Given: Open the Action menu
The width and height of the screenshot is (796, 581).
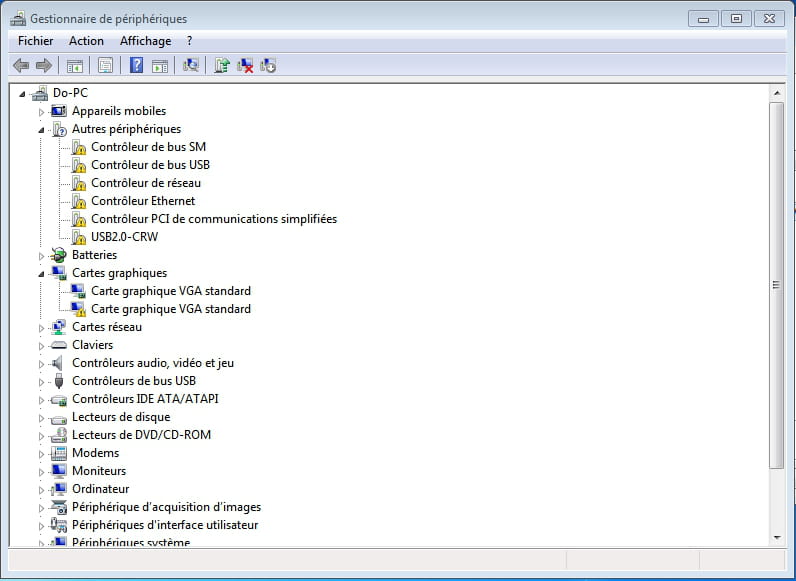Looking at the screenshot, I should (86, 41).
